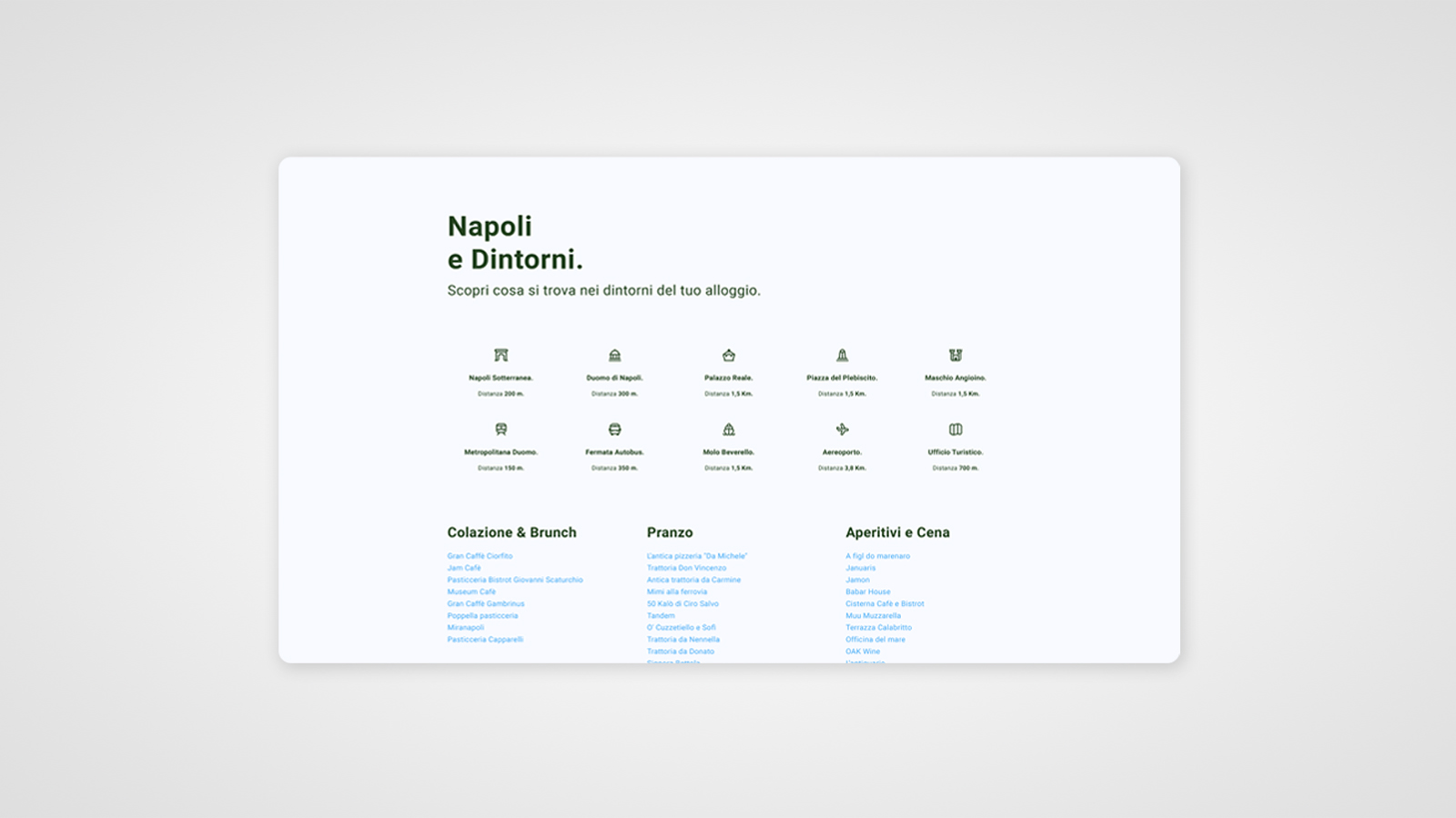
Task: Click the Piazza del Plebiscito icon
Action: click(x=842, y=355)
